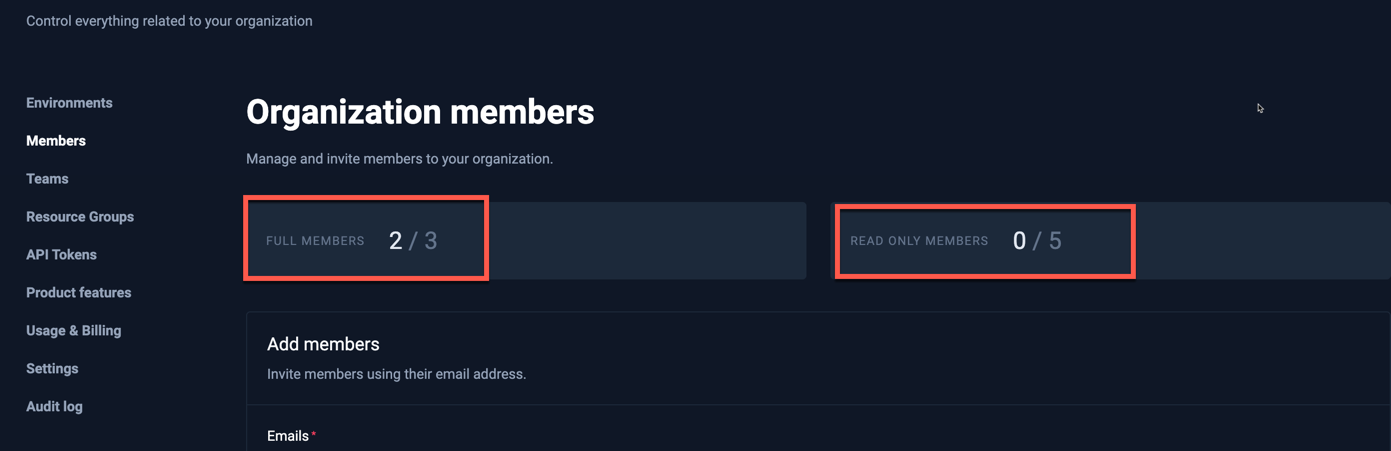Navigate to API Tokens
1391x451 pixels.
61,255
